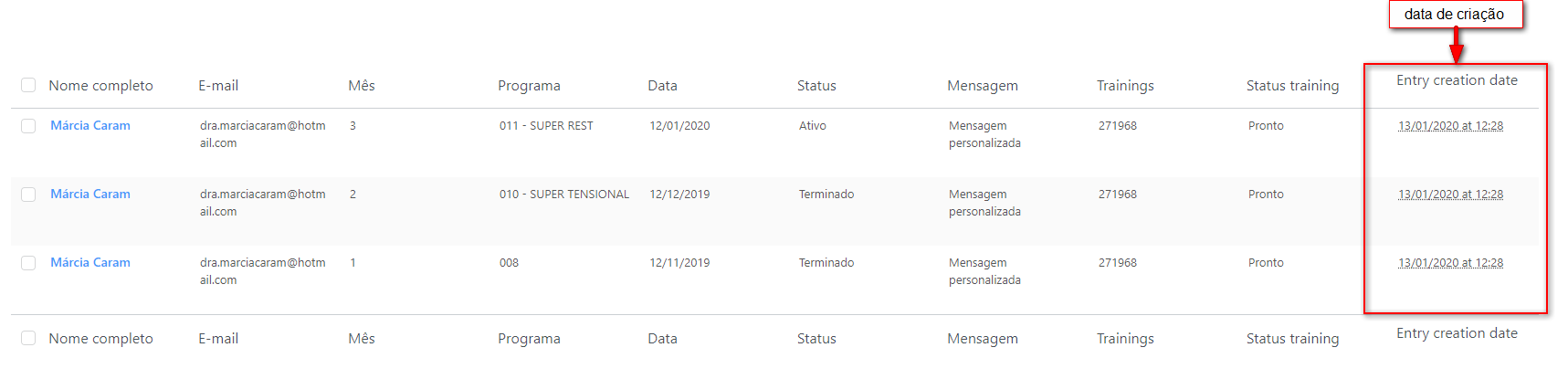Viewport: 1568px width, 379px height.
Task: Tick the select-all checkbox in the top header
Action: [x=28, y=85]
